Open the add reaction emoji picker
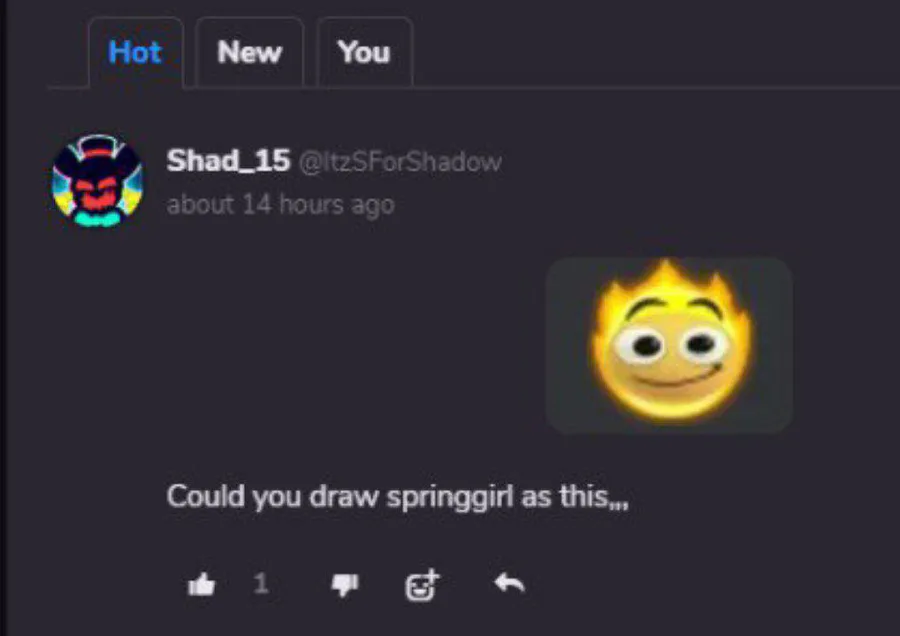 click(x=422, y=585)
